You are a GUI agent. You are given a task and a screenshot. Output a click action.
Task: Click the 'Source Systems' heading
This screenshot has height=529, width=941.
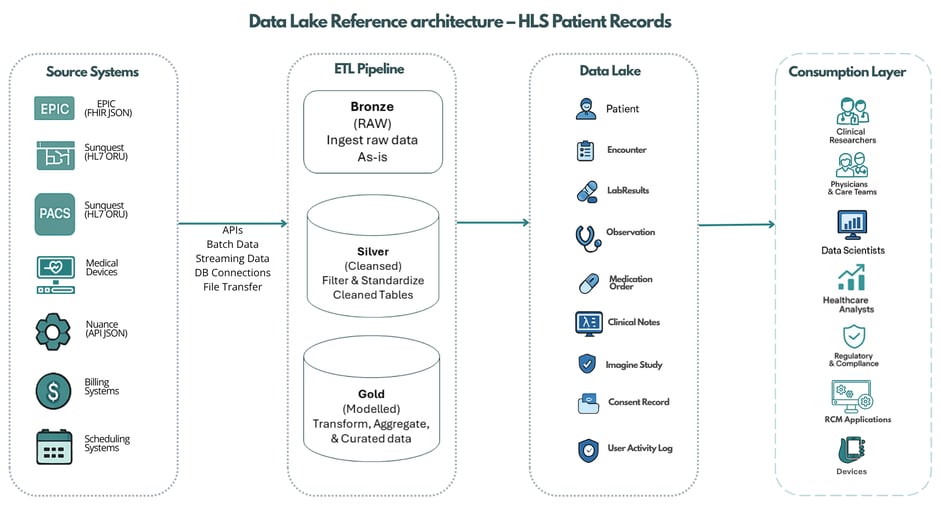click(x=92, y=71)
